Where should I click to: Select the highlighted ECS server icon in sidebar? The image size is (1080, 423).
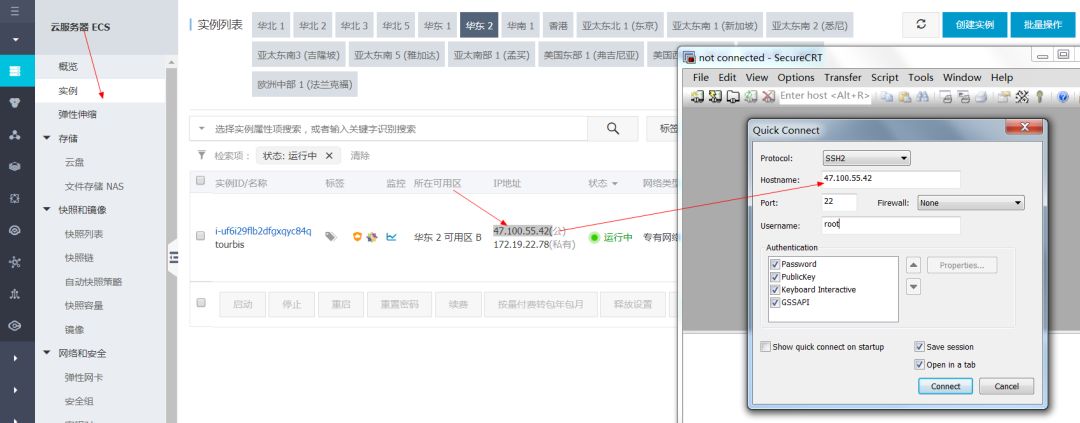15,71
